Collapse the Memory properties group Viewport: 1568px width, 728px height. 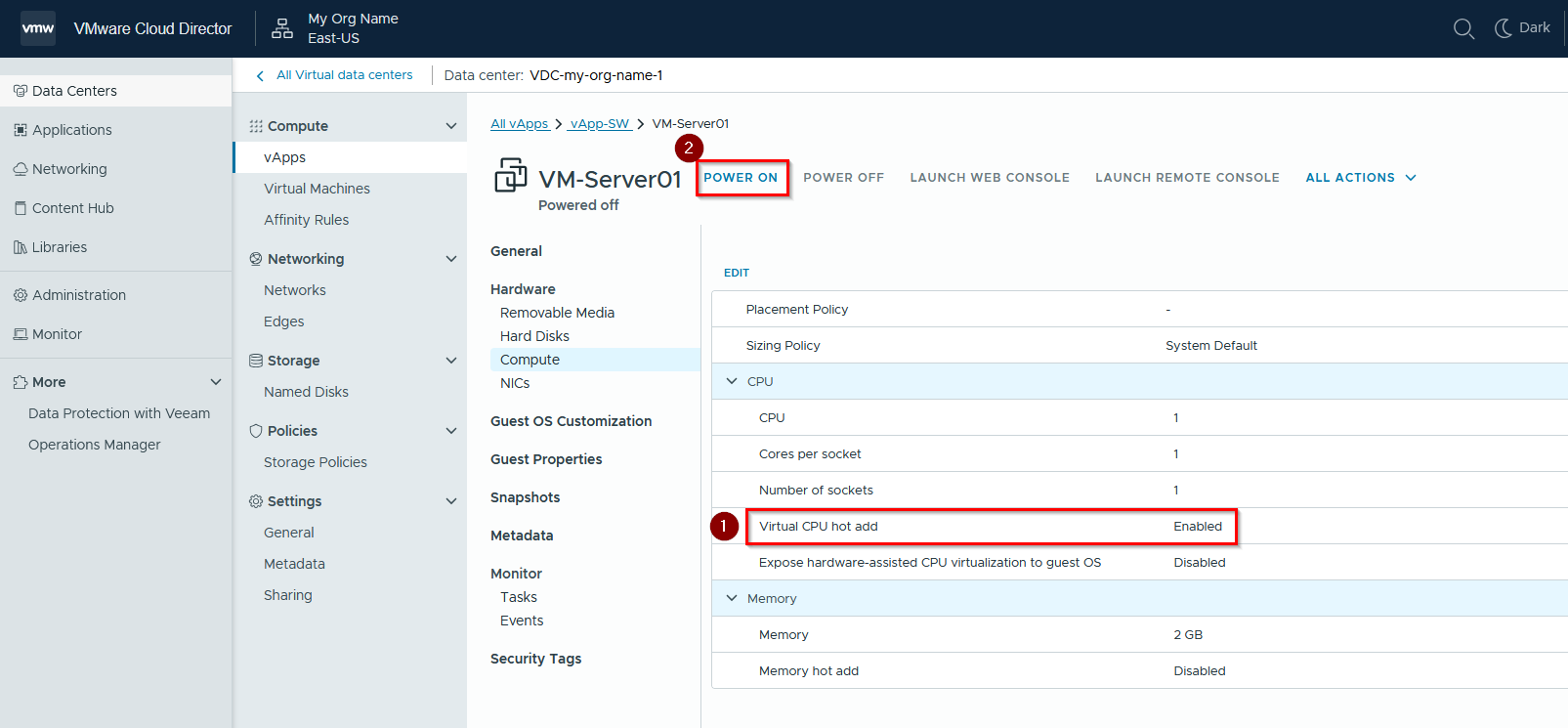coord(732,598)
